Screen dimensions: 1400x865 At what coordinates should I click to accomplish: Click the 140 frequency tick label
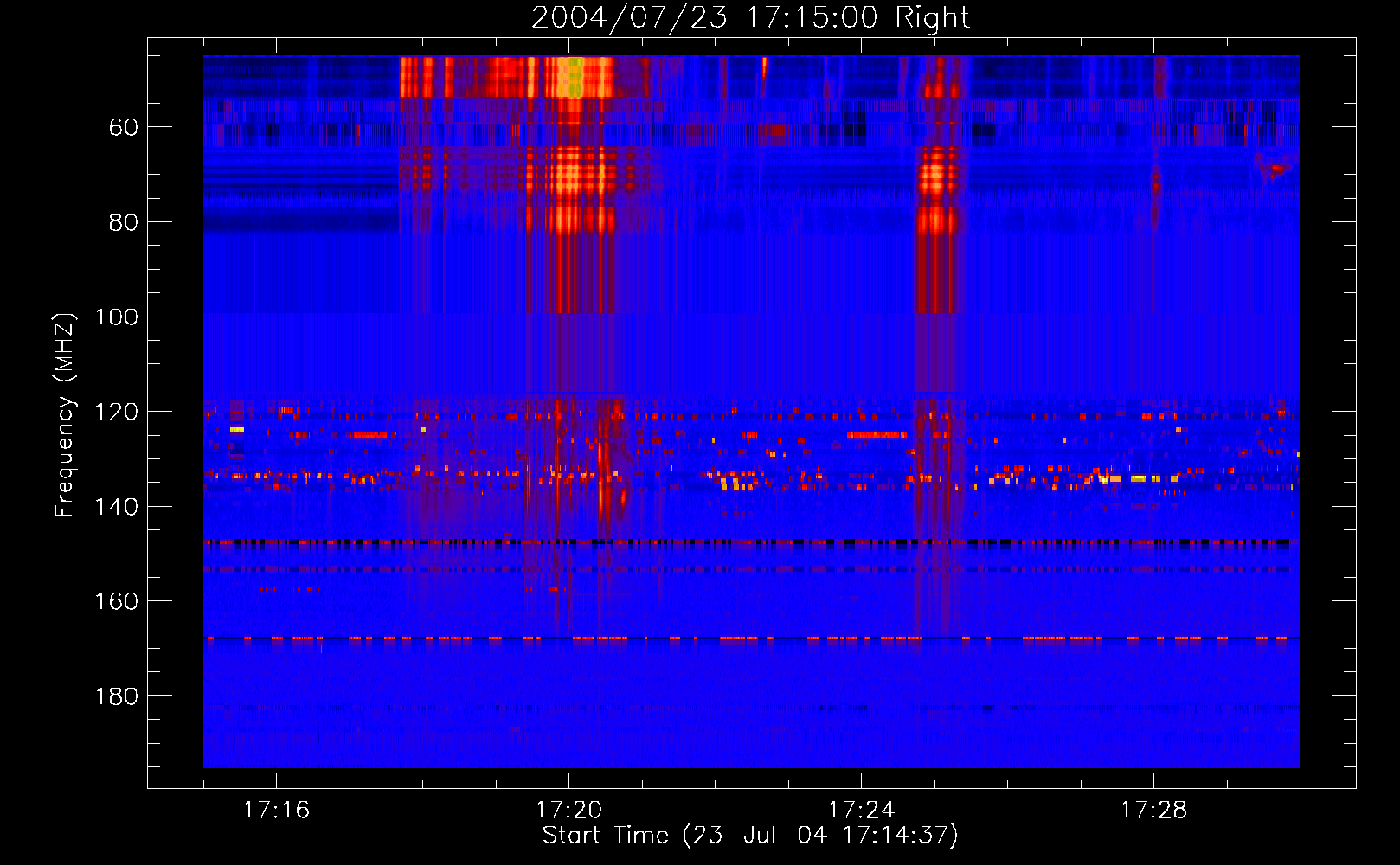(116, 507)
